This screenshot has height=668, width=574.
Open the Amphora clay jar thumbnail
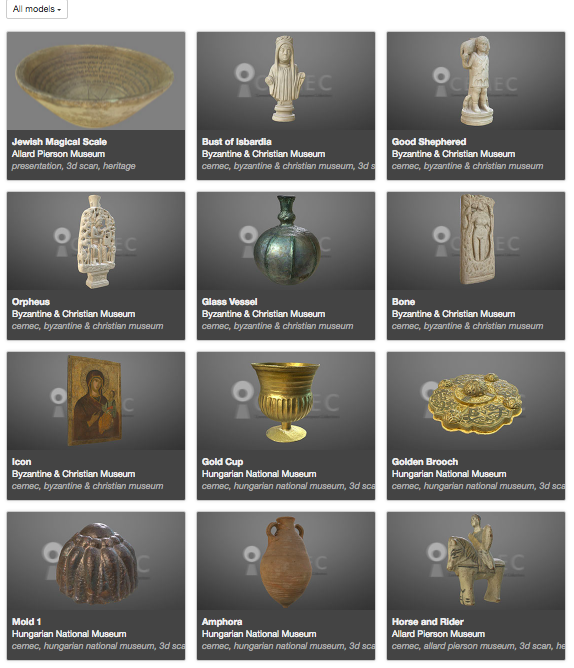(x=286, y=561)
